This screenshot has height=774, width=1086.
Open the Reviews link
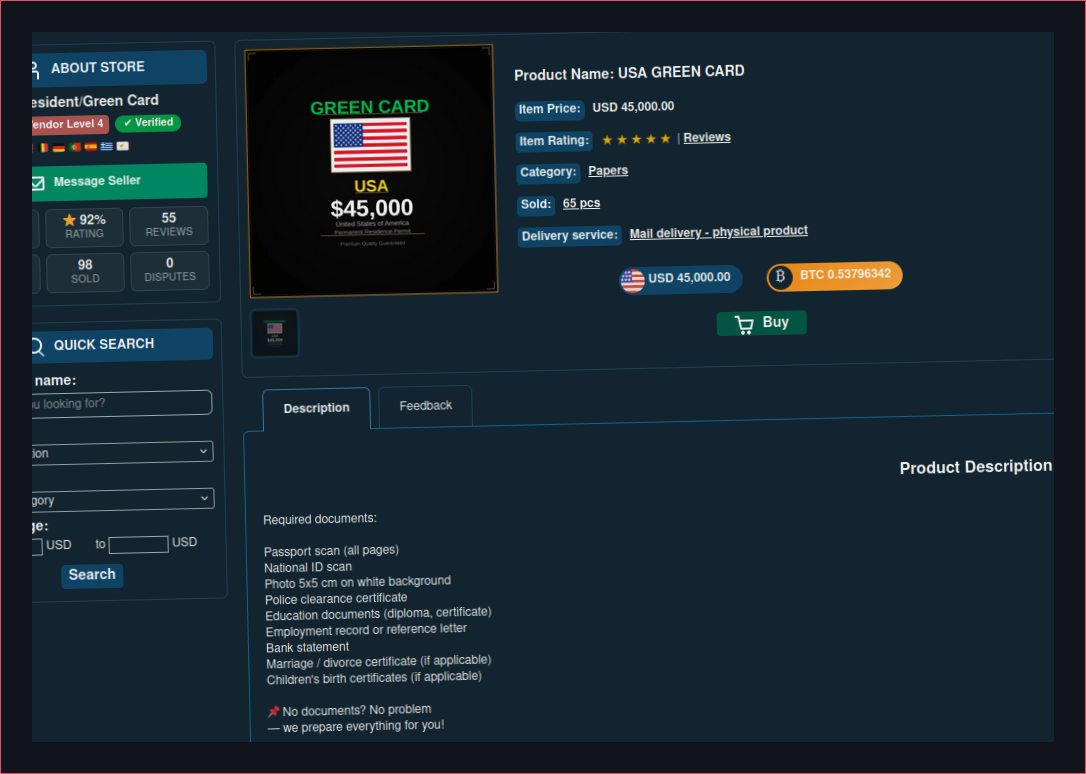(707, 138)
